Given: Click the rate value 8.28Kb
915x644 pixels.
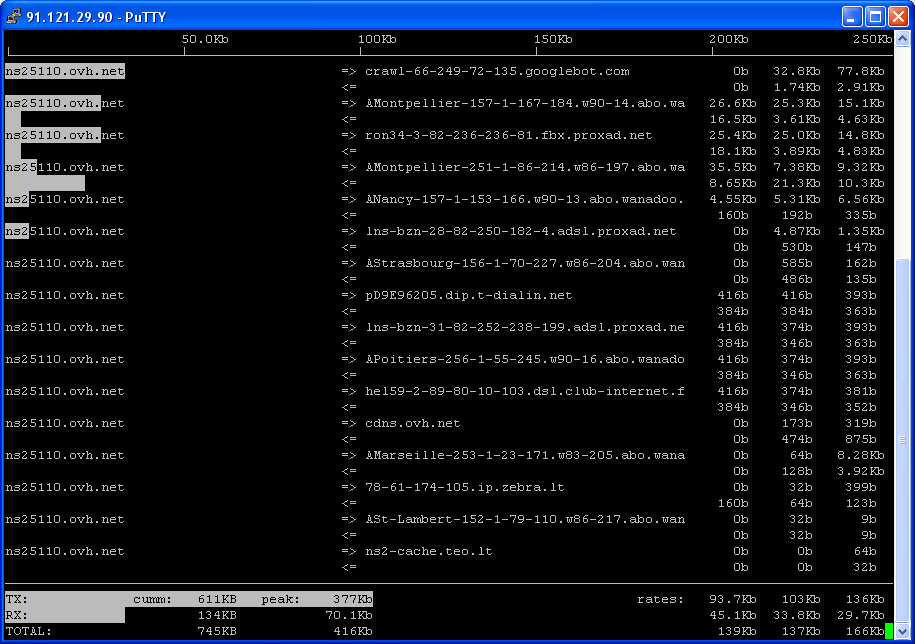Looking at the screenshot, I should pos(861,456).
